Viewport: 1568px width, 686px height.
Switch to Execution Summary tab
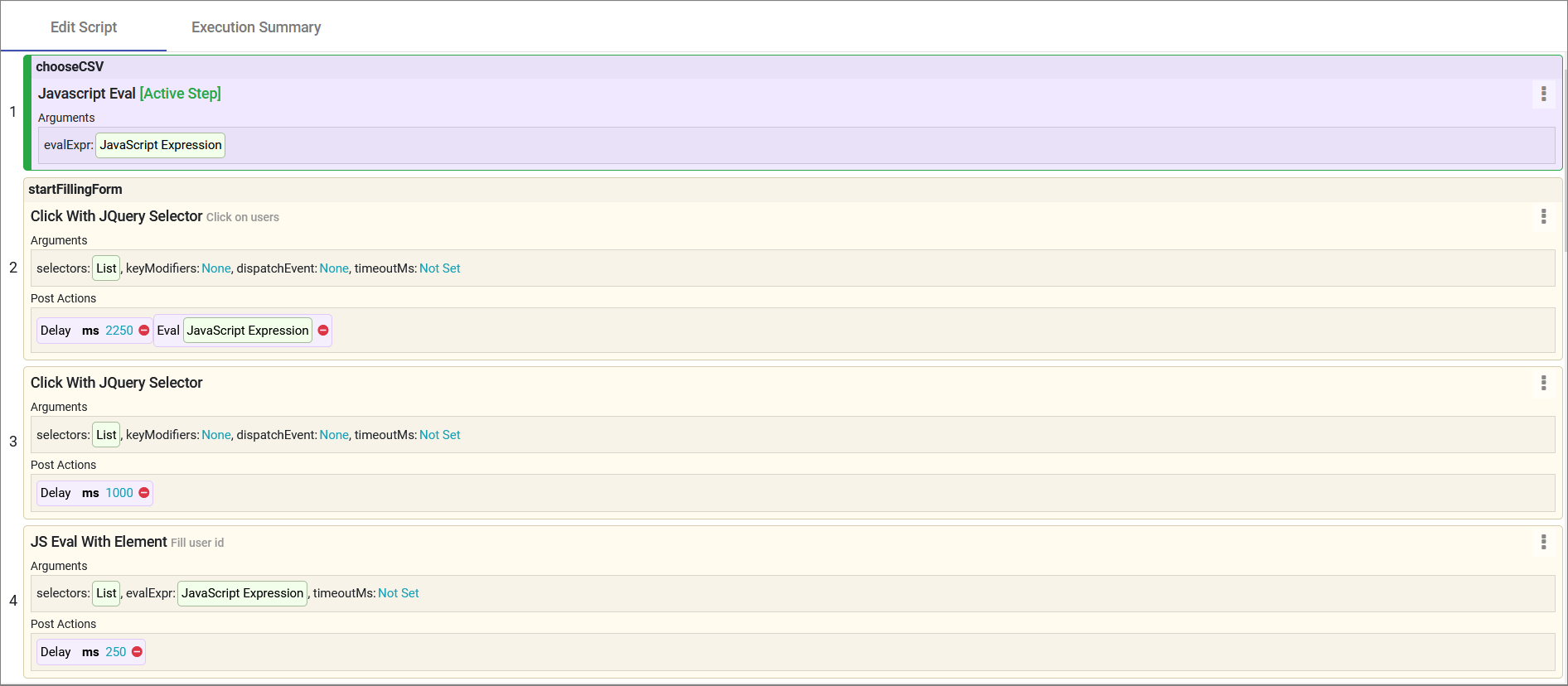(256, 27)
